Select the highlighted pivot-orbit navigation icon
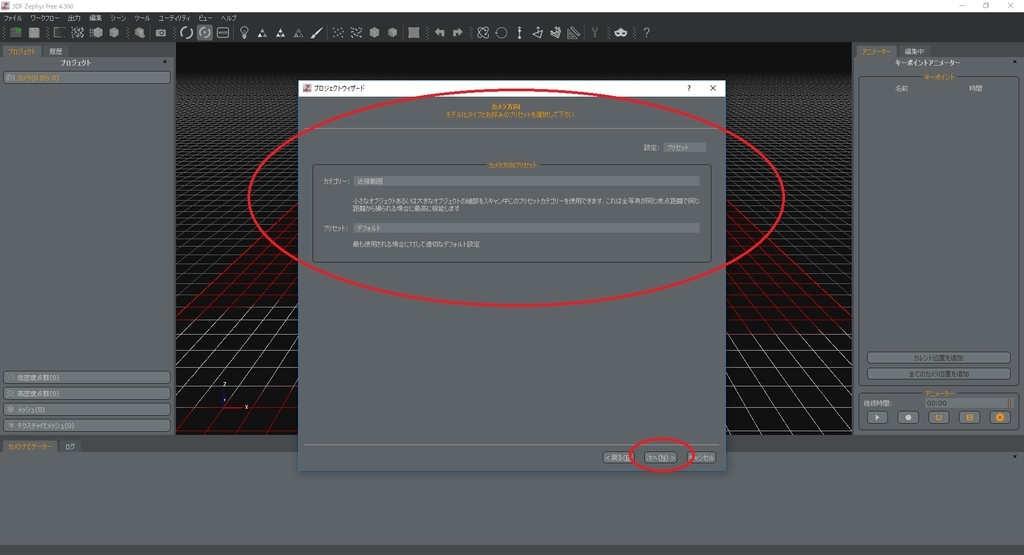 coord(204,33)
